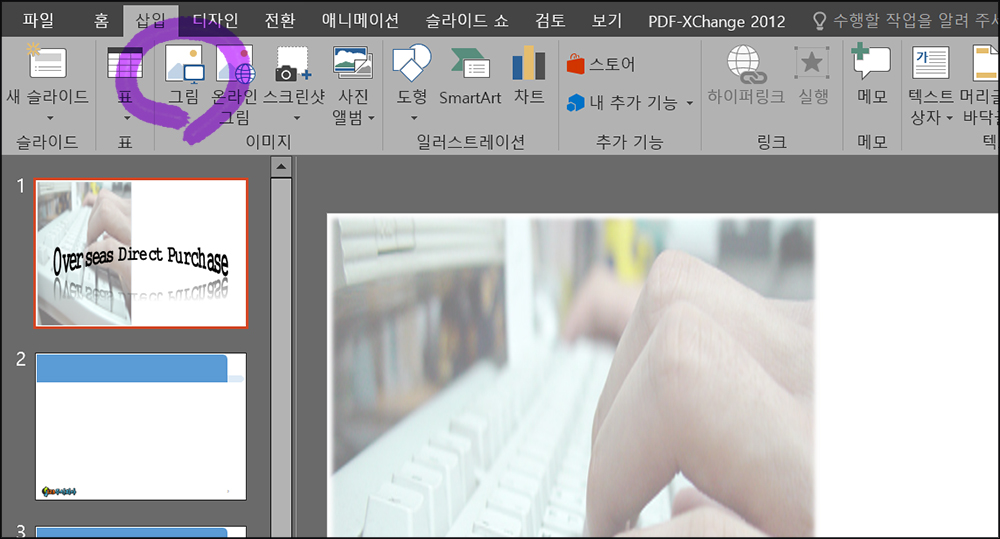
Task: Select the slide 3 thumbnail
Action: (x=141, y=532)
